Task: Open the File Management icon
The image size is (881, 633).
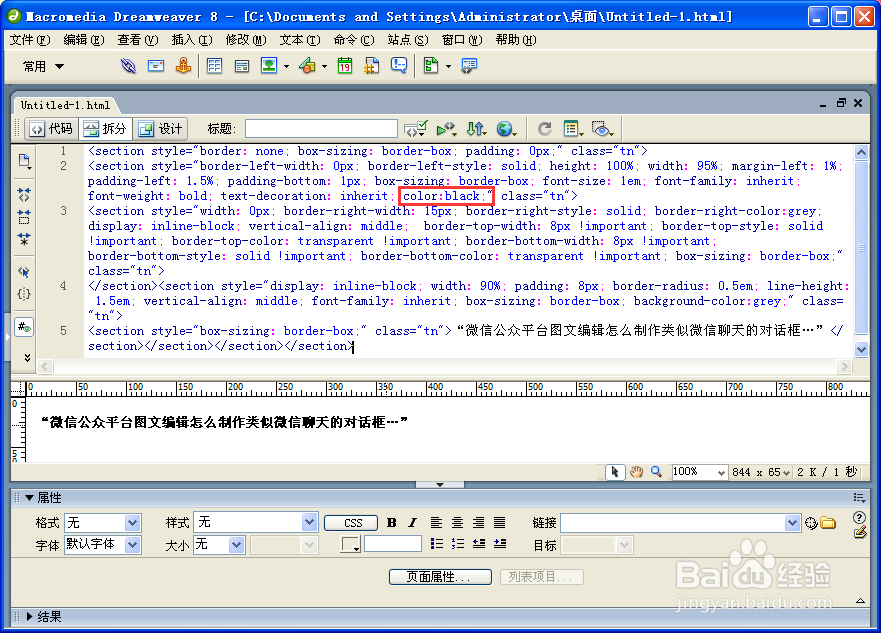Action: coord(476,129)
